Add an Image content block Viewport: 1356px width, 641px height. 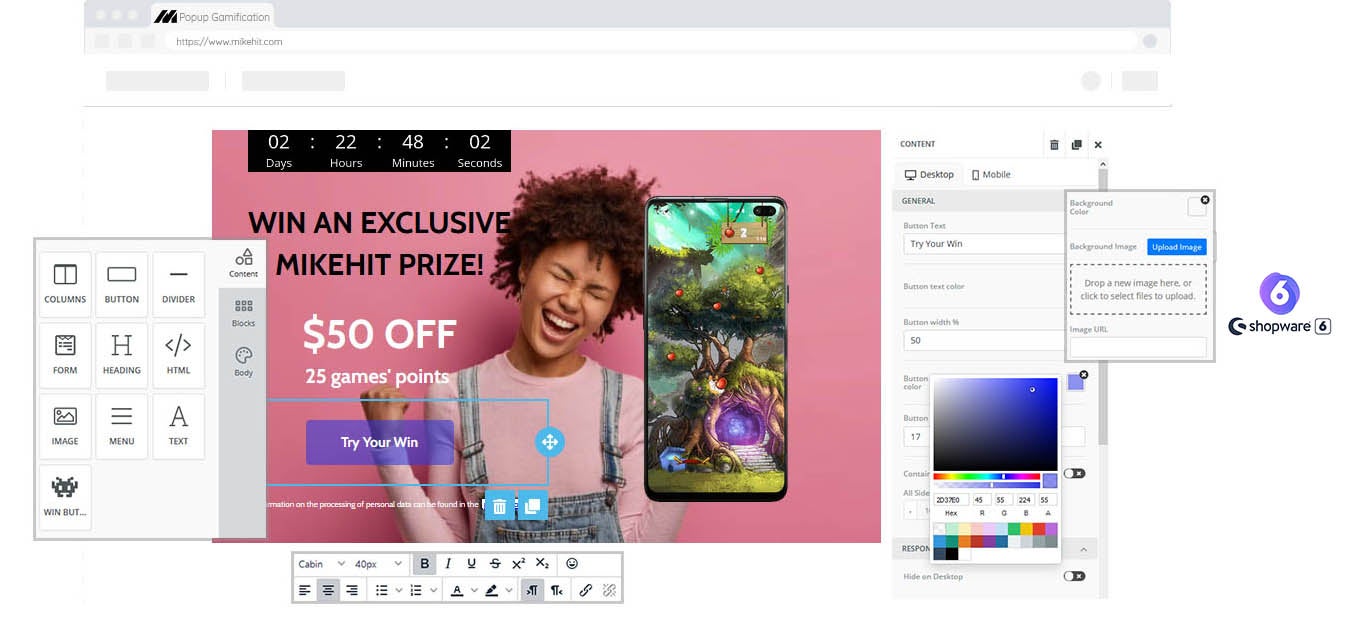pos(65,427)
